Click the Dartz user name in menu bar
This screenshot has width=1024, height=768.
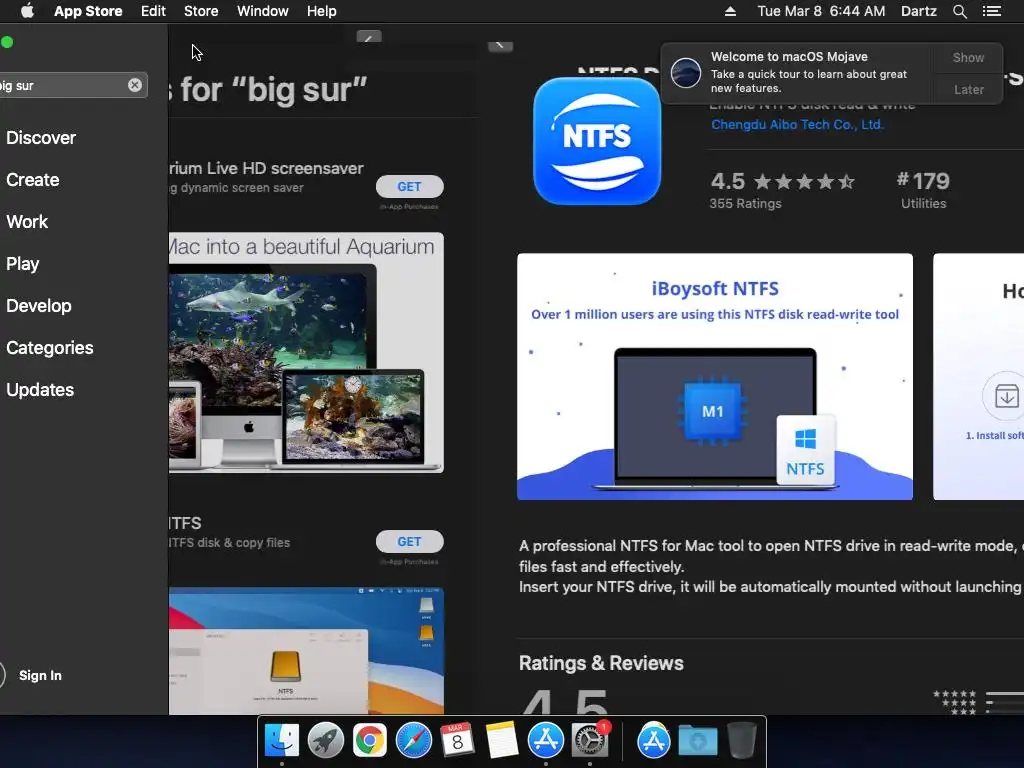pos(918,11)
